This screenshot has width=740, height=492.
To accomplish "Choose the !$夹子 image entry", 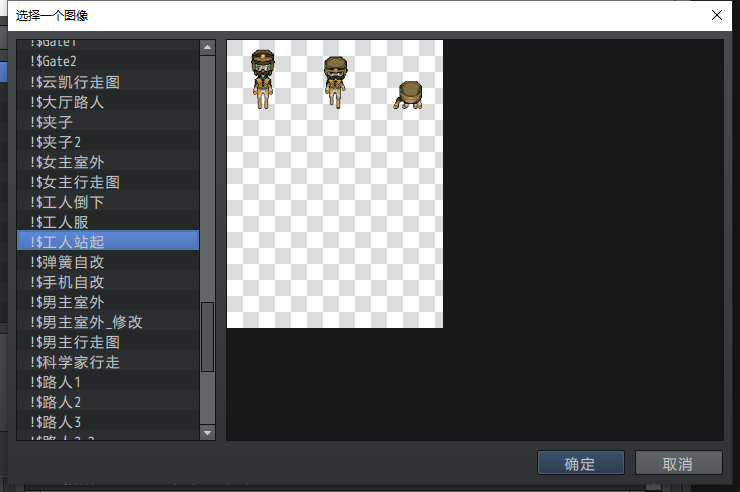I will (108, 122).
